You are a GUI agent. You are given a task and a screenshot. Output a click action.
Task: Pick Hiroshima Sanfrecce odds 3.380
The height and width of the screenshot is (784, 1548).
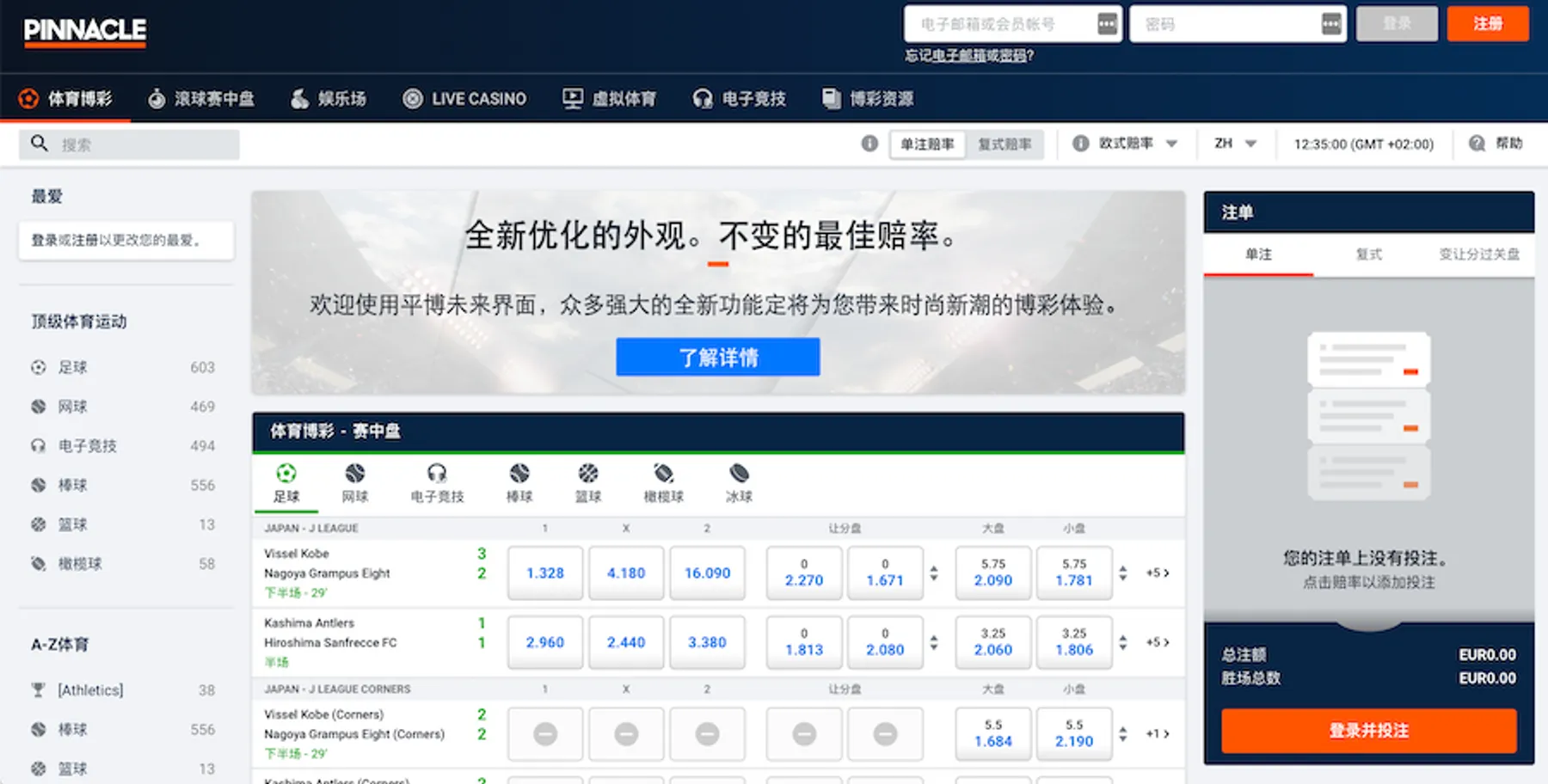tap(707, 642)
